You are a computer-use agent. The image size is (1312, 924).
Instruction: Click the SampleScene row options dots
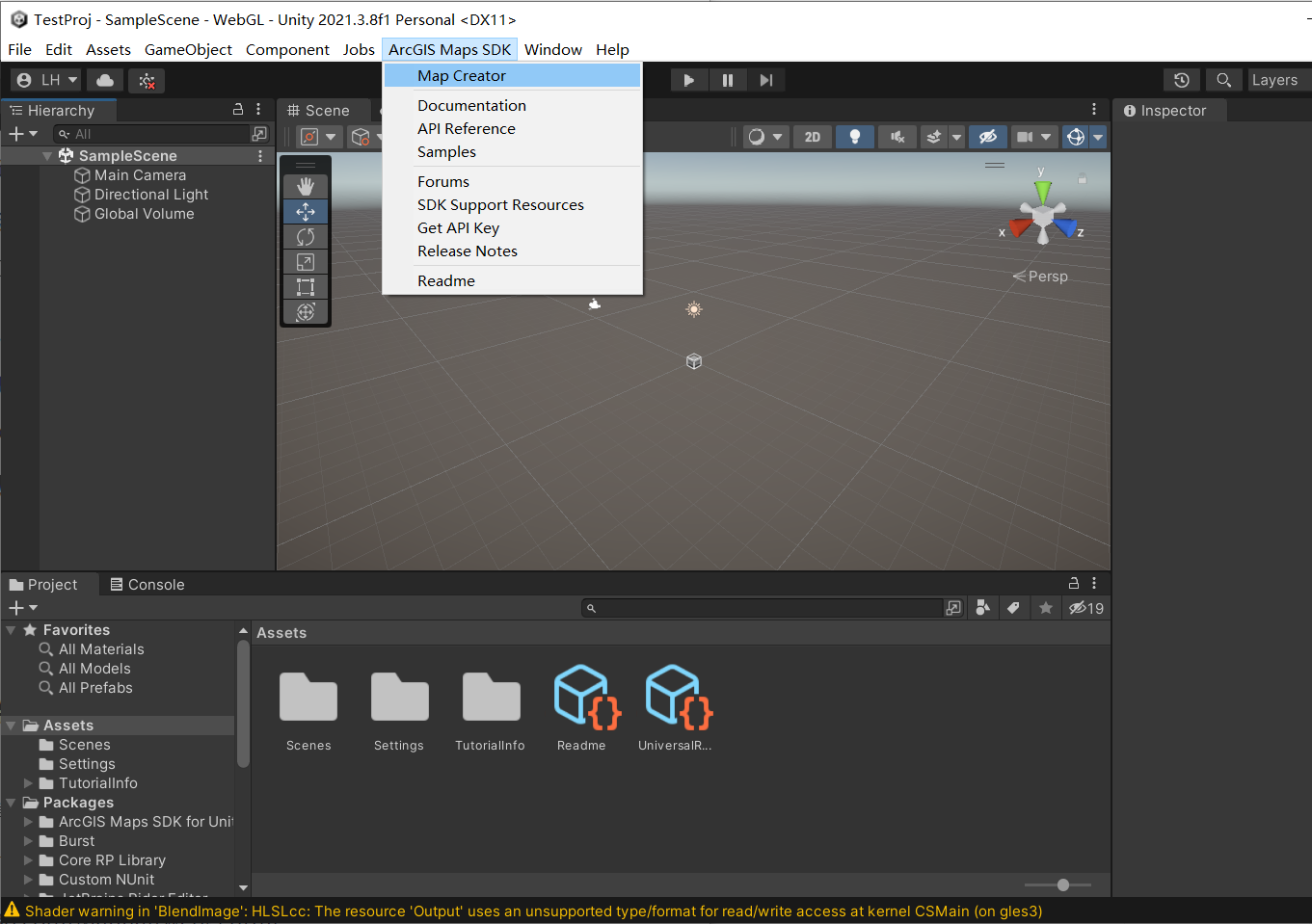(x=260, y=155)
